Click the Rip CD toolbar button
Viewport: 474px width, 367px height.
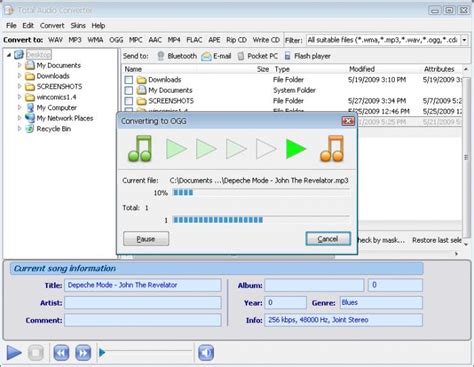tap(236, 40)
